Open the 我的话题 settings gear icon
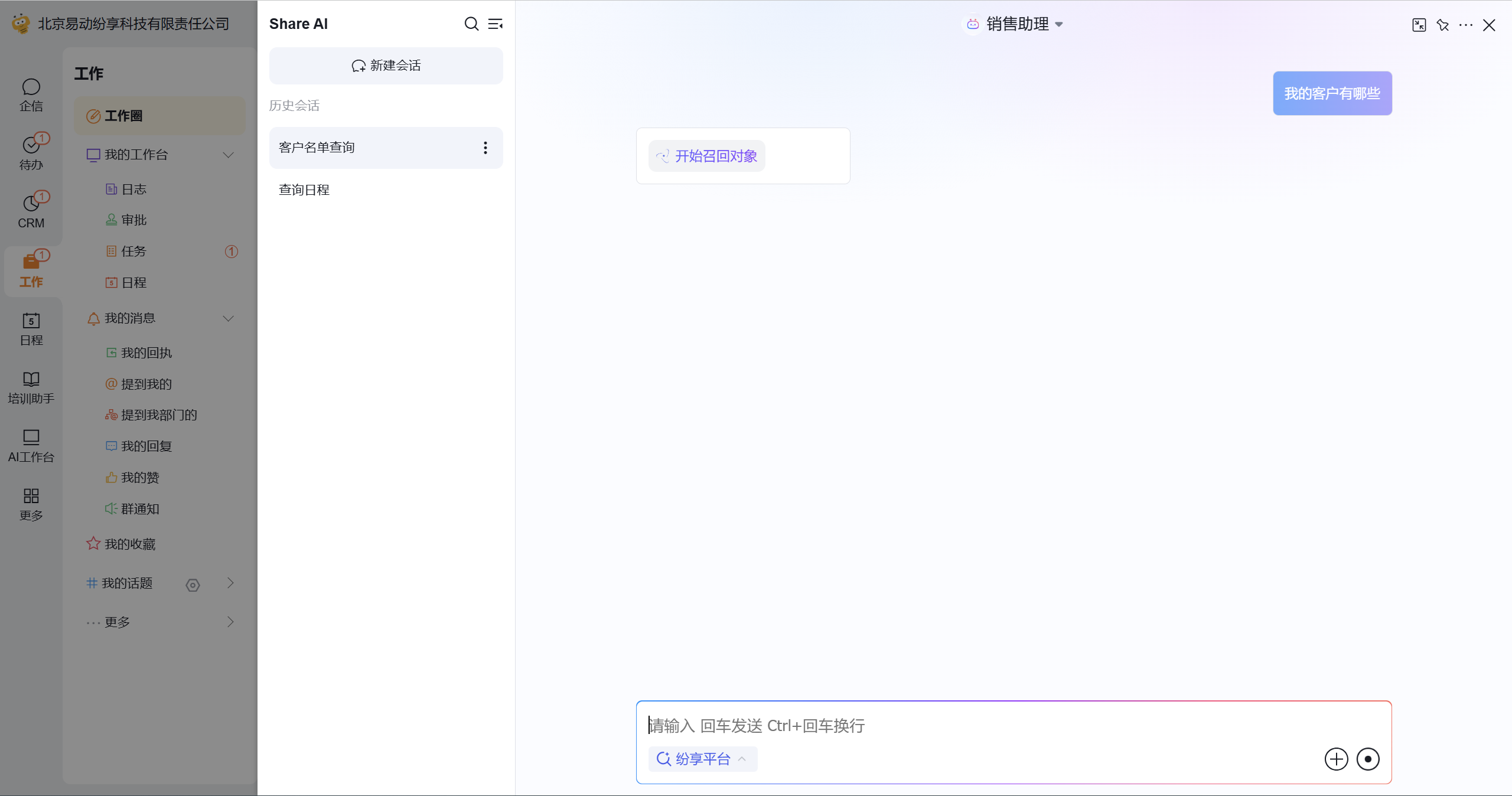 pyautogui.click(x=193, y=585)
